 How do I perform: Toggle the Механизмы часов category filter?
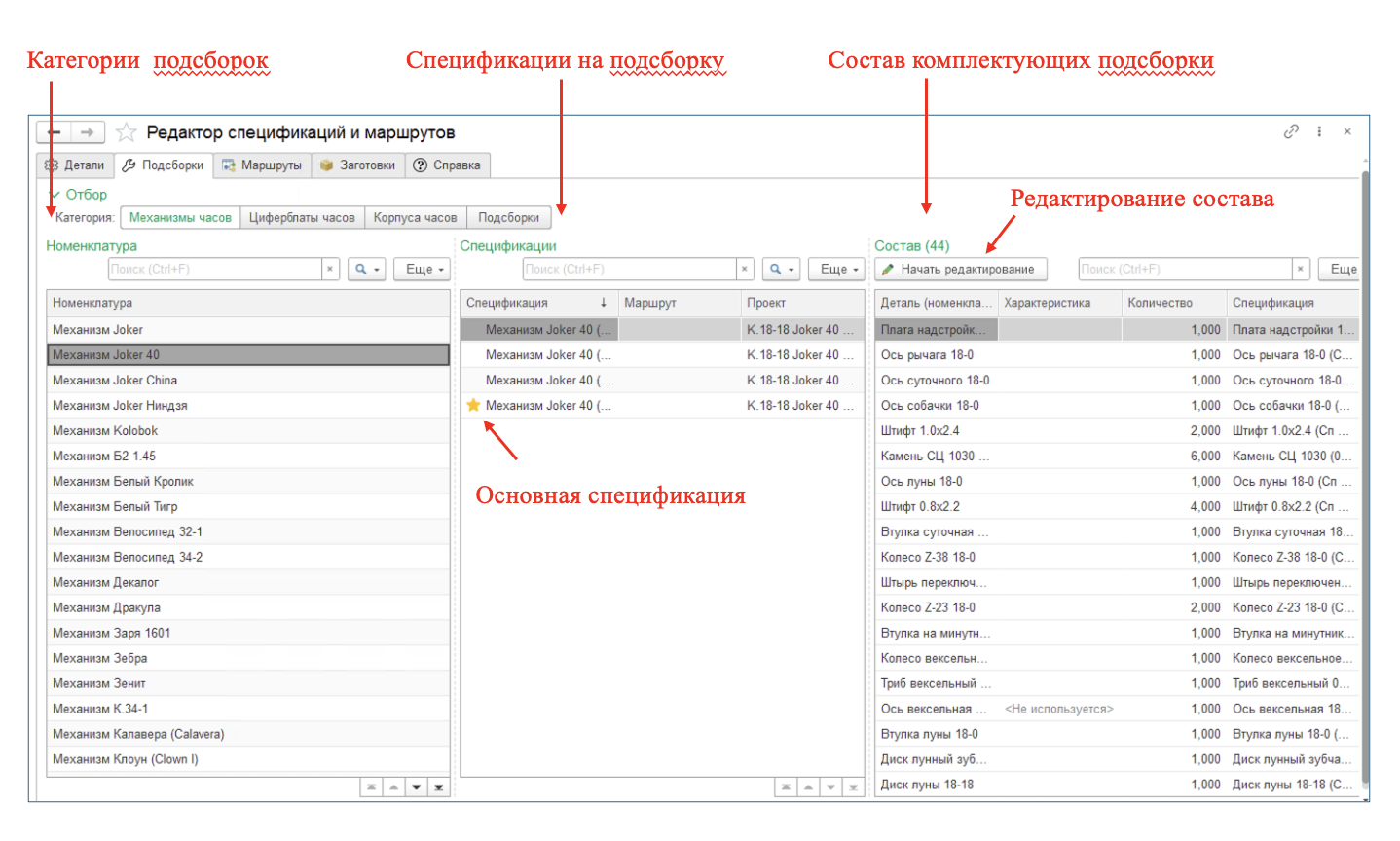[180, 218]
